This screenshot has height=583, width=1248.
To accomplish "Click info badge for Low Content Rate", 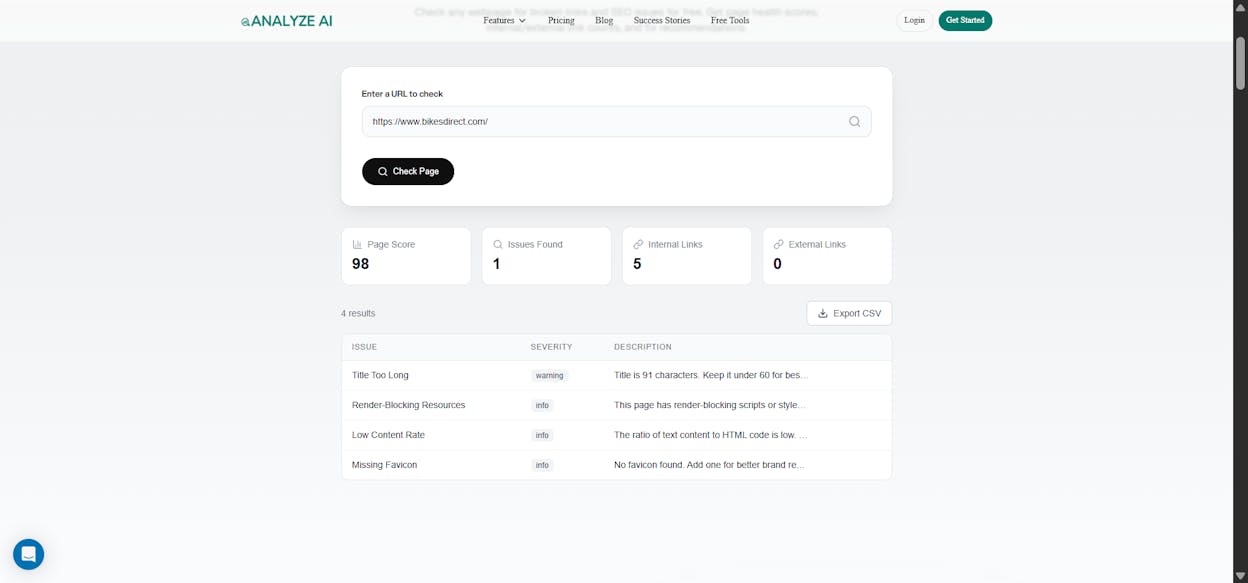I will click(x=542, y=435).
